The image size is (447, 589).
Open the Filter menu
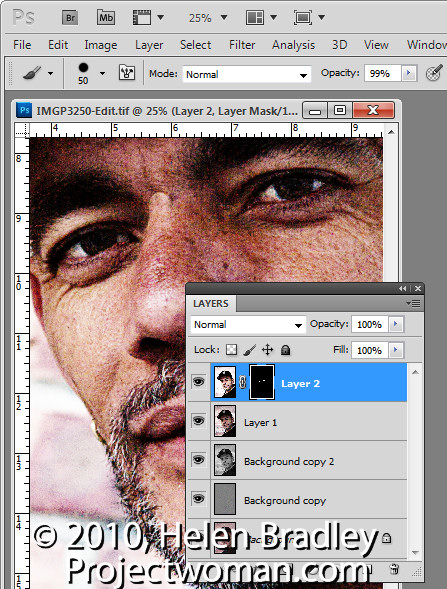point(242,45)
